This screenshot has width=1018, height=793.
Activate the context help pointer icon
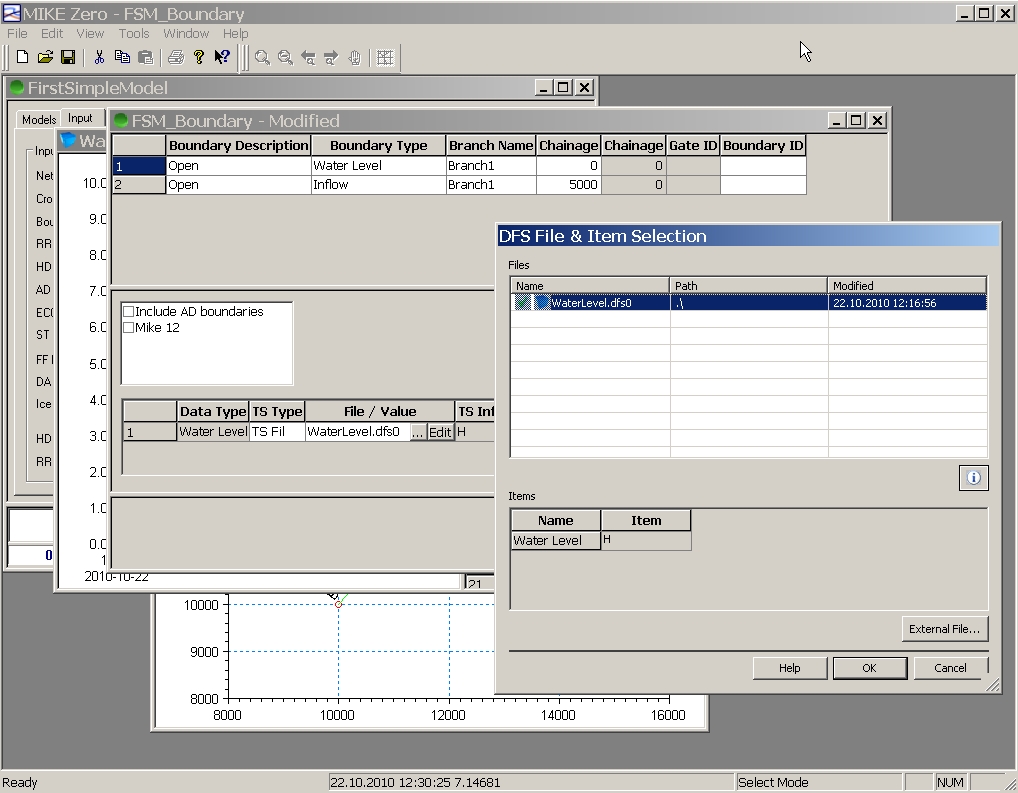click(x=222, y=58)
